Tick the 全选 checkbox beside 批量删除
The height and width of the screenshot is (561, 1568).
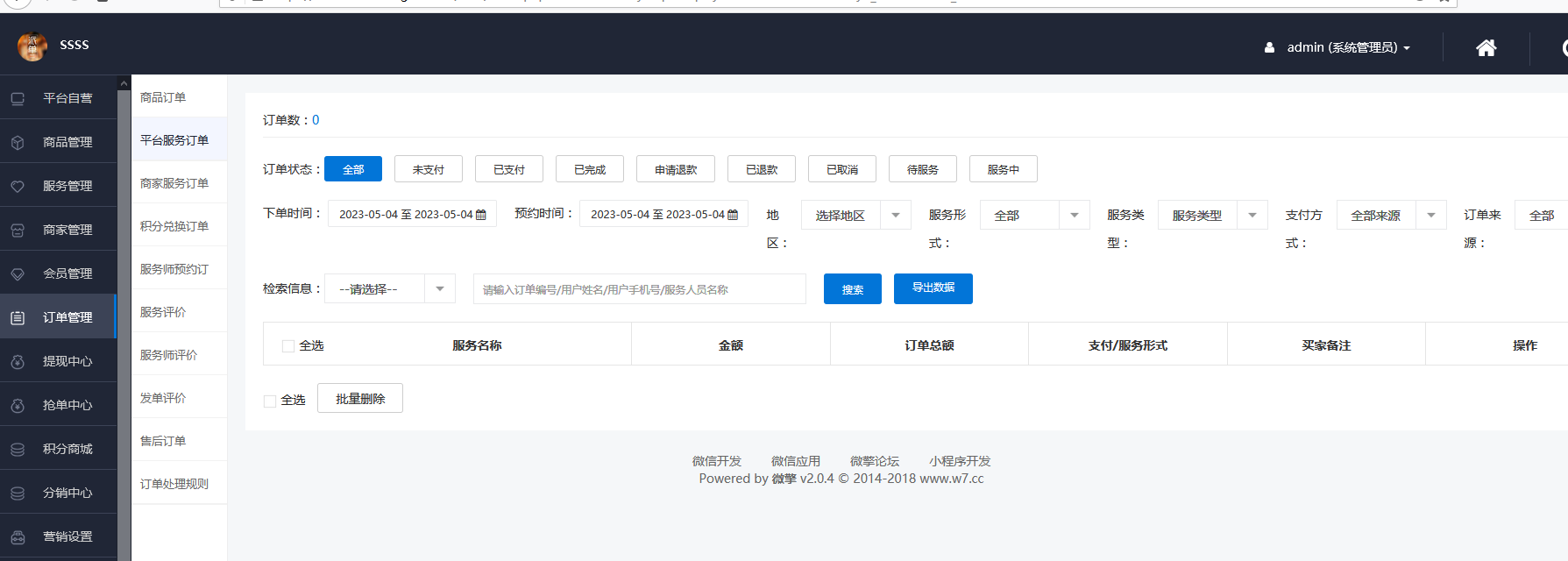tap(270, 401)
